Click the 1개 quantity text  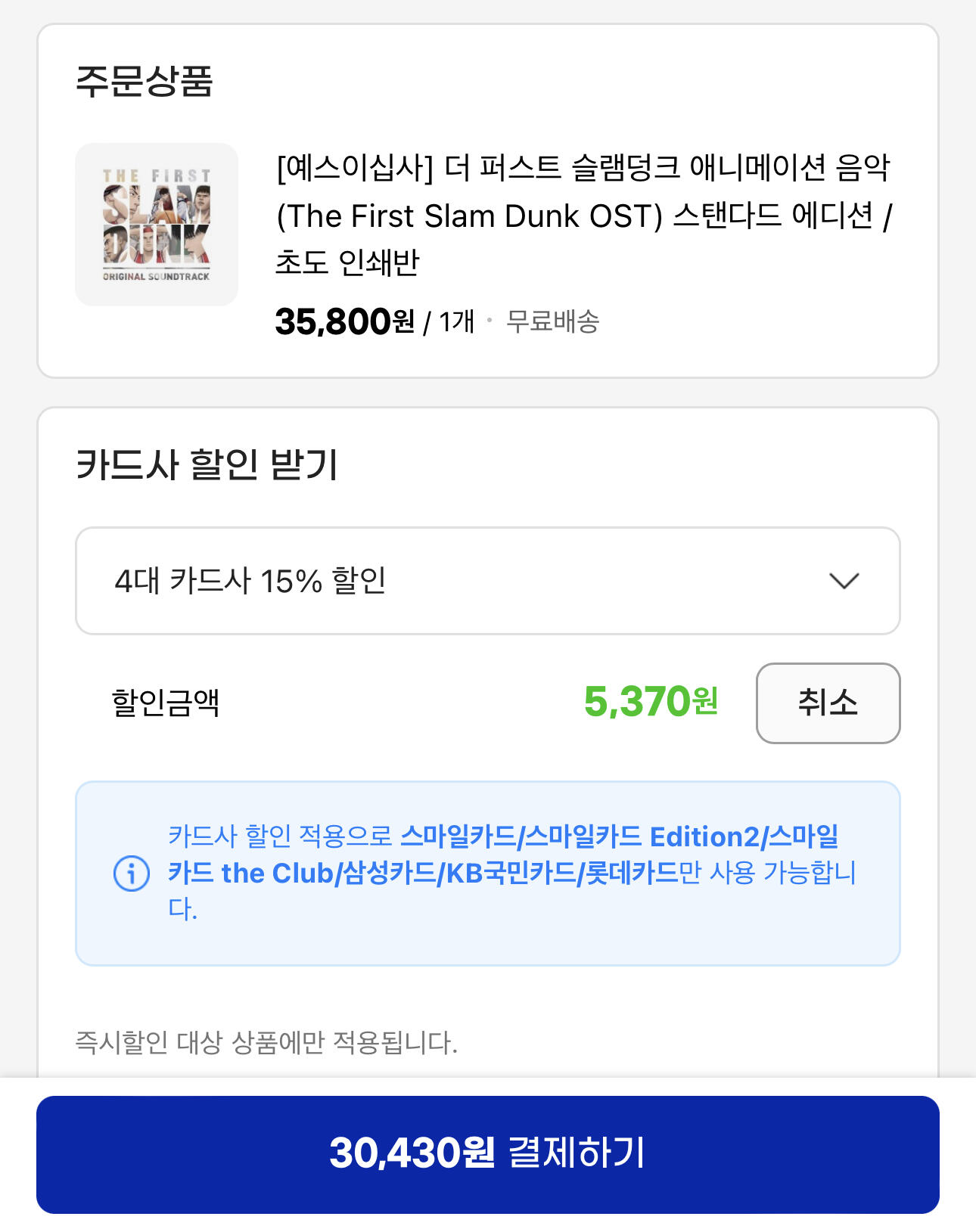456,321
